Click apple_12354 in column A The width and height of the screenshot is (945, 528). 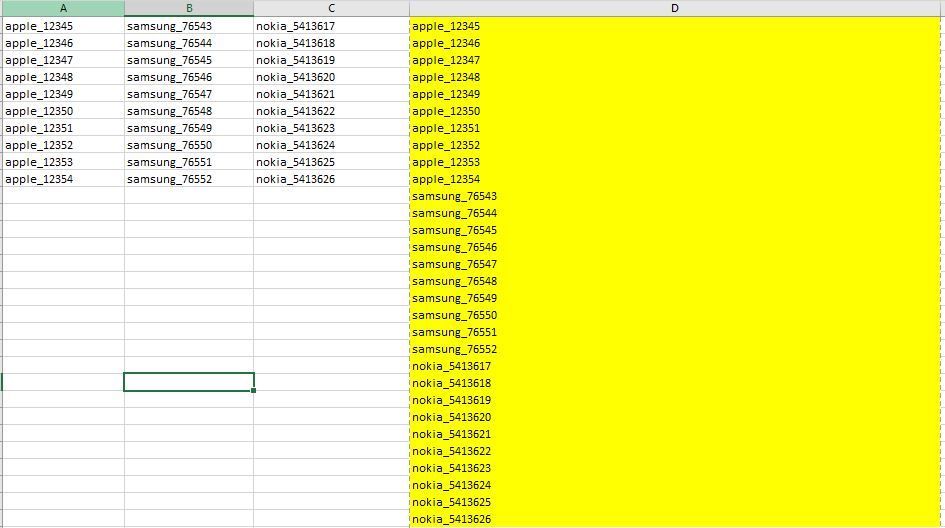coord(63,179)
